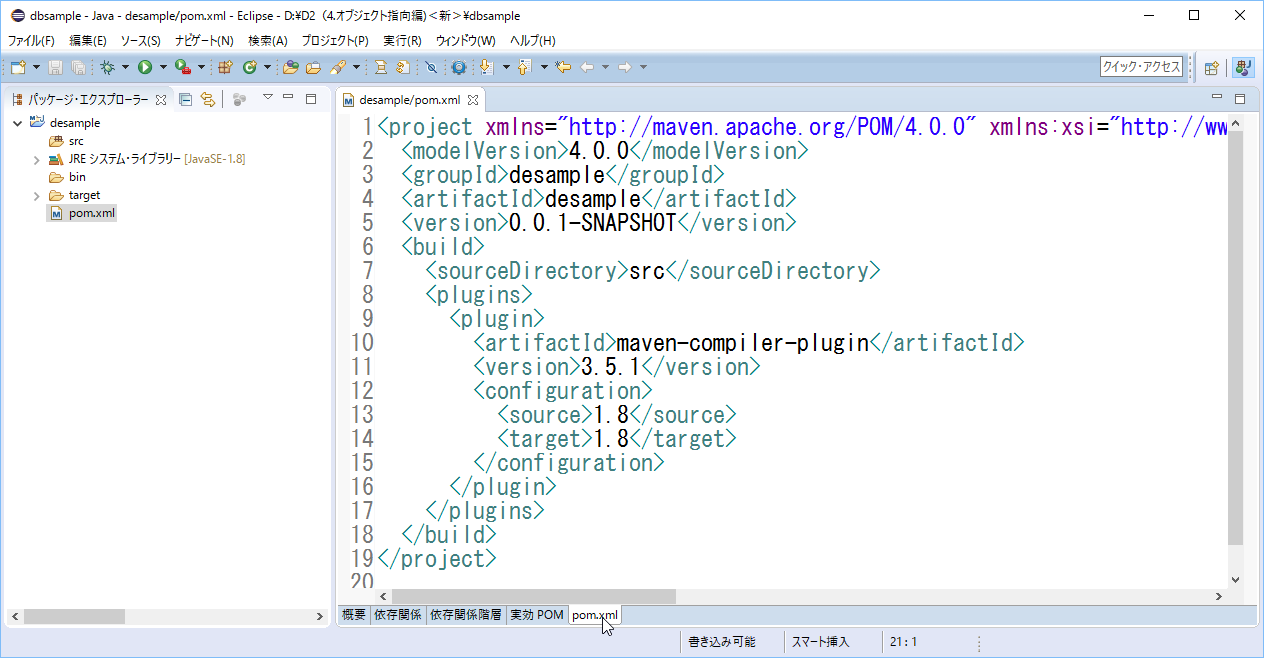
Task: Click the green Run button icon
Action: [x=145, y=67]
